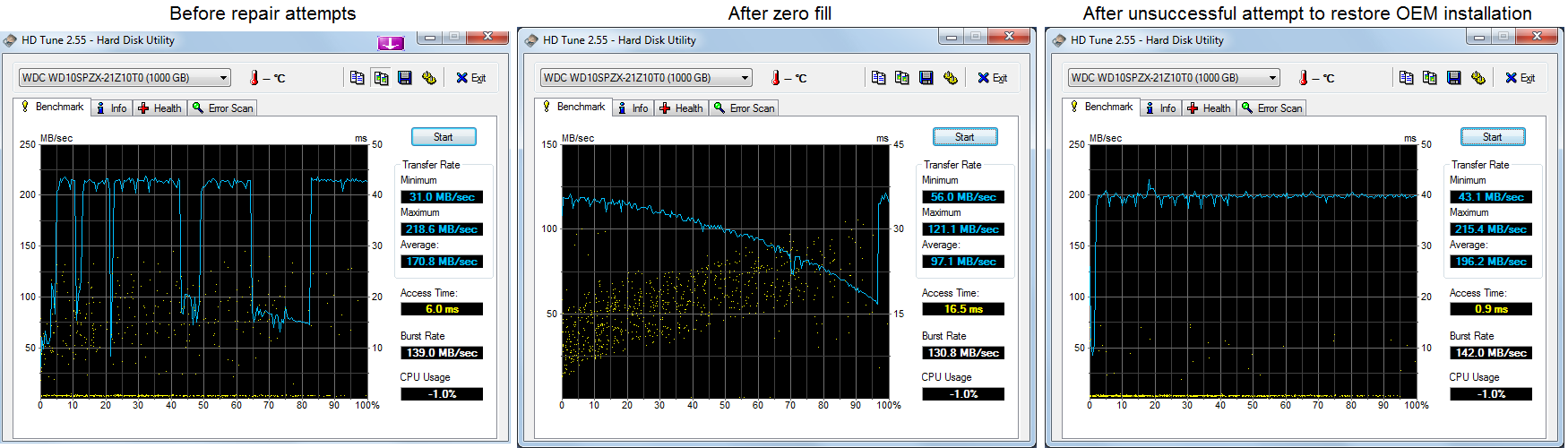
Task: Open Health tab in Before repair window
Action: click(x=159, y=108)
